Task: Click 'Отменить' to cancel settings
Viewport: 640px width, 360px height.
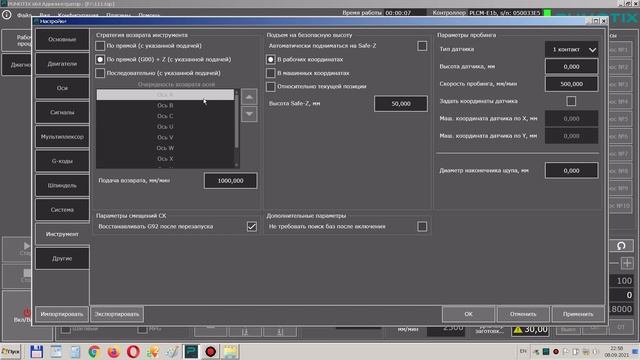Action: pos(523,314)
